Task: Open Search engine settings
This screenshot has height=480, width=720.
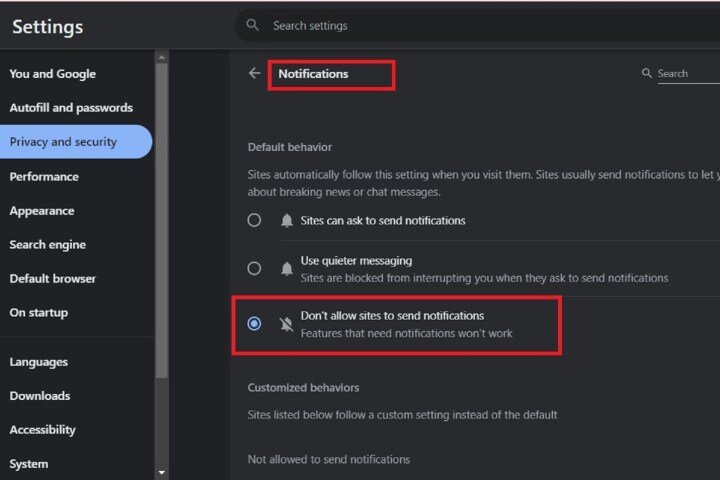Action: point(48,245)
